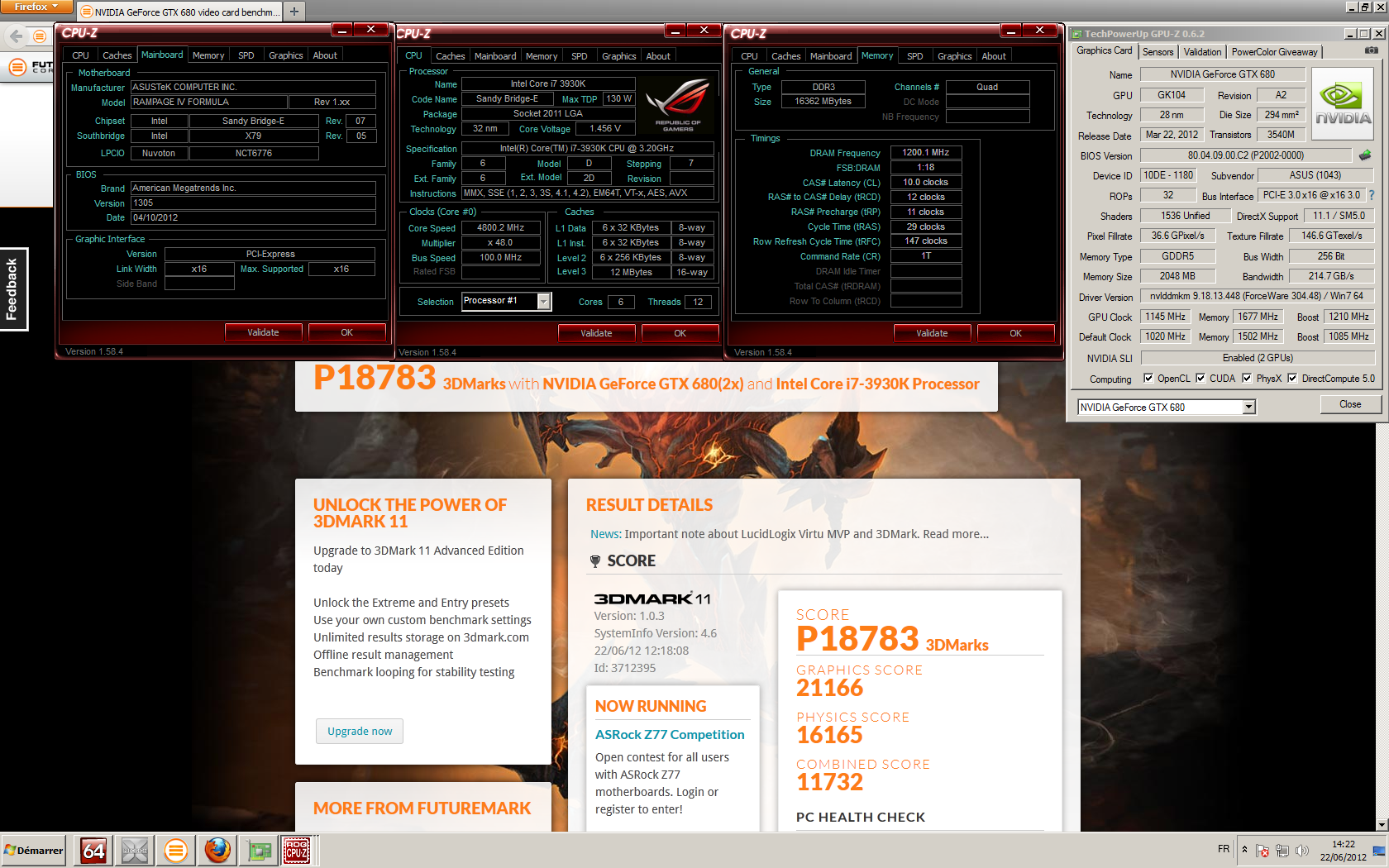1389x868 pixels.
Task: Open GPU-Z from the taskbar icon
Action: [259, 851]
